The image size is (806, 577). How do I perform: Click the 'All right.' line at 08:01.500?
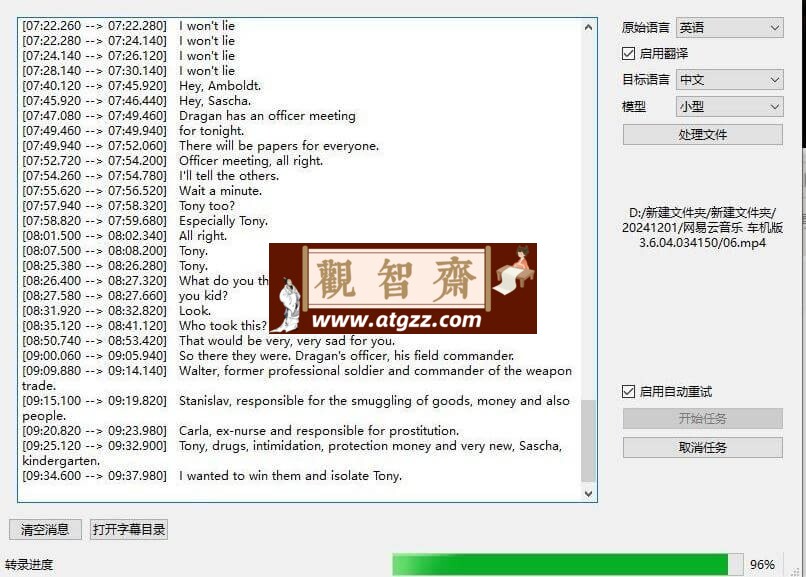pos(203,236)
